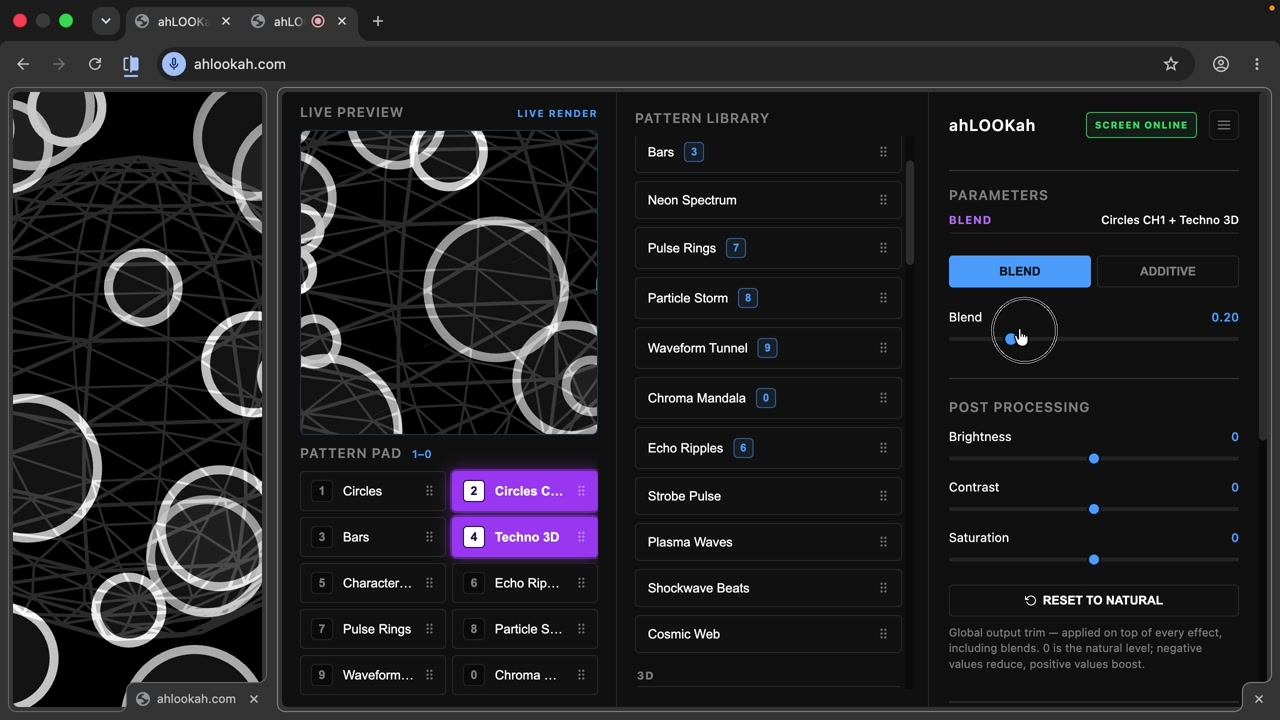This screenshot has height=720, width=1280.
Task: Click the Brightness slider handle
Action: tap(1093, 459)
